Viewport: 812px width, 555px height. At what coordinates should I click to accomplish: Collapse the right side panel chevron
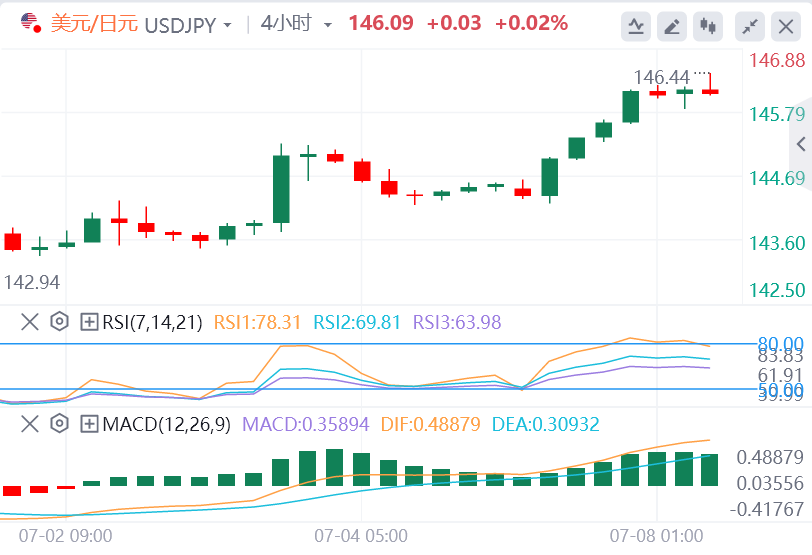coord(800,145)
